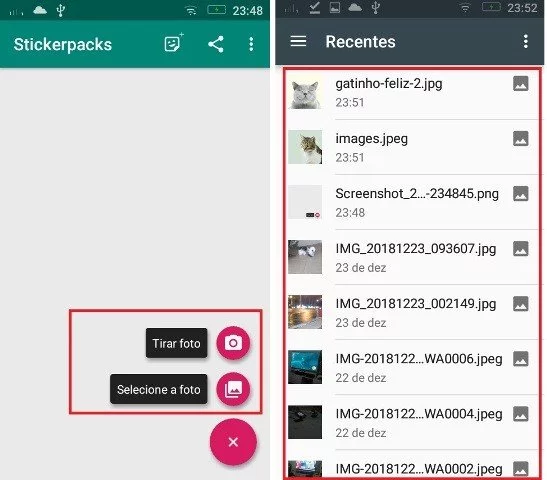The image size is (547, 480).
Task: Tap the image type icon beside images.jpeg
Action: click(520, 138)
